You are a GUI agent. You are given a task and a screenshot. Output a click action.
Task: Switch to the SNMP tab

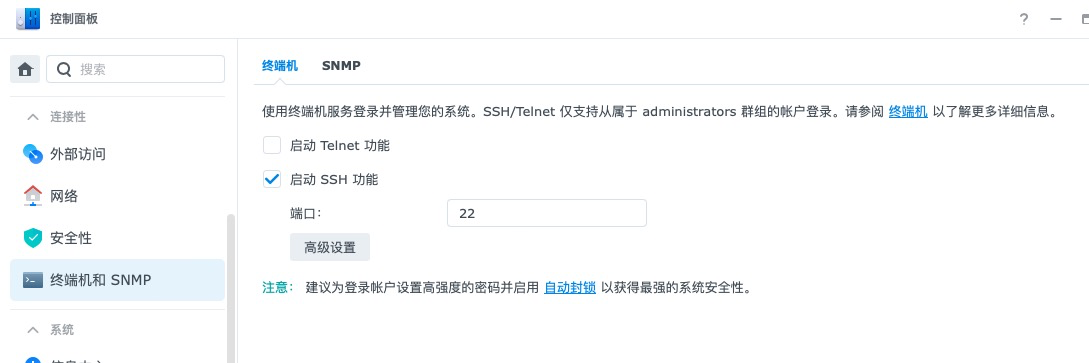point(341,66)
